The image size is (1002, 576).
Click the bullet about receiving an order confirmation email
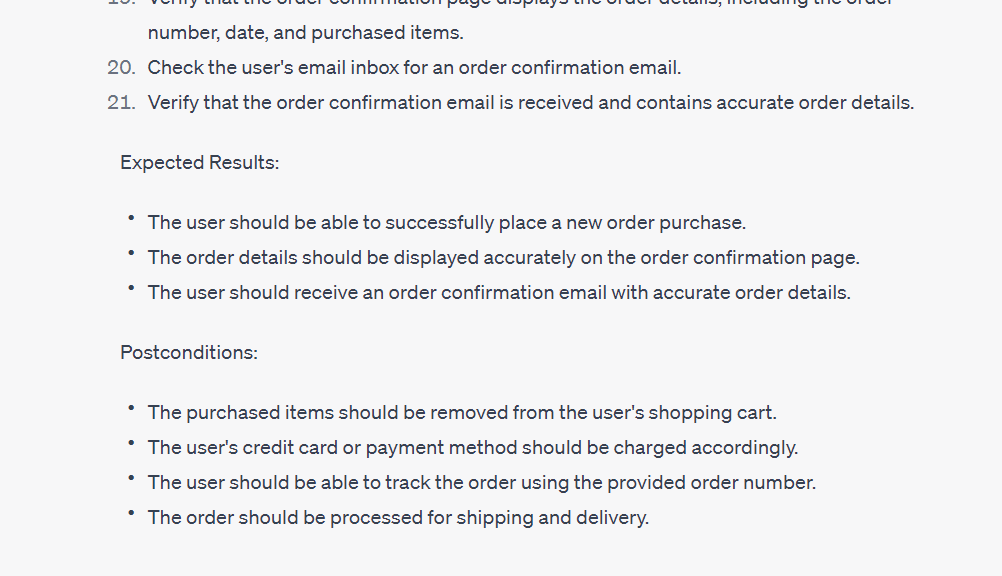click(499, 292)
